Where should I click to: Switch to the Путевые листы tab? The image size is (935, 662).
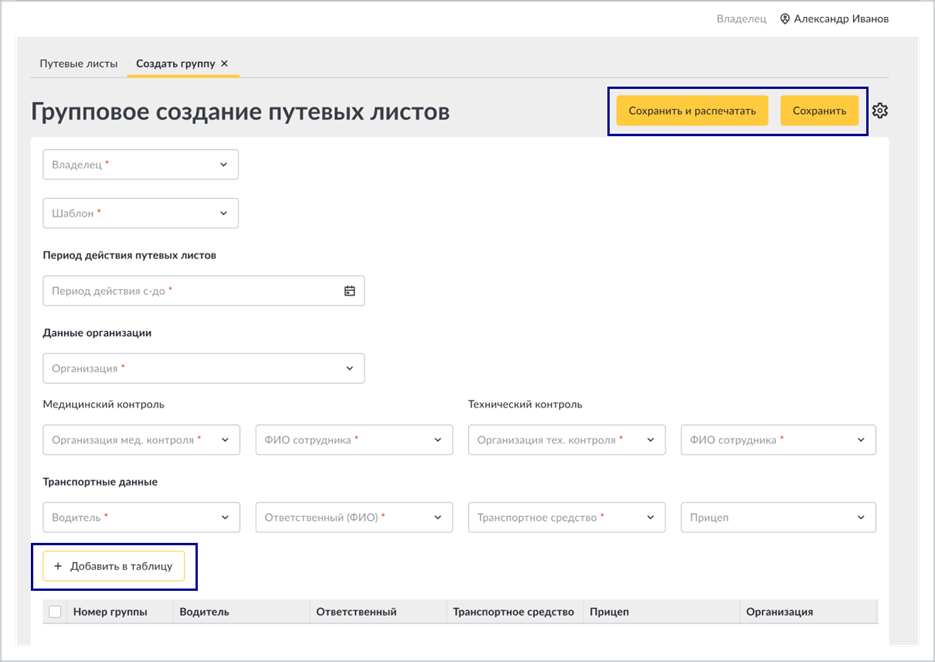click(x=79, y=64)
